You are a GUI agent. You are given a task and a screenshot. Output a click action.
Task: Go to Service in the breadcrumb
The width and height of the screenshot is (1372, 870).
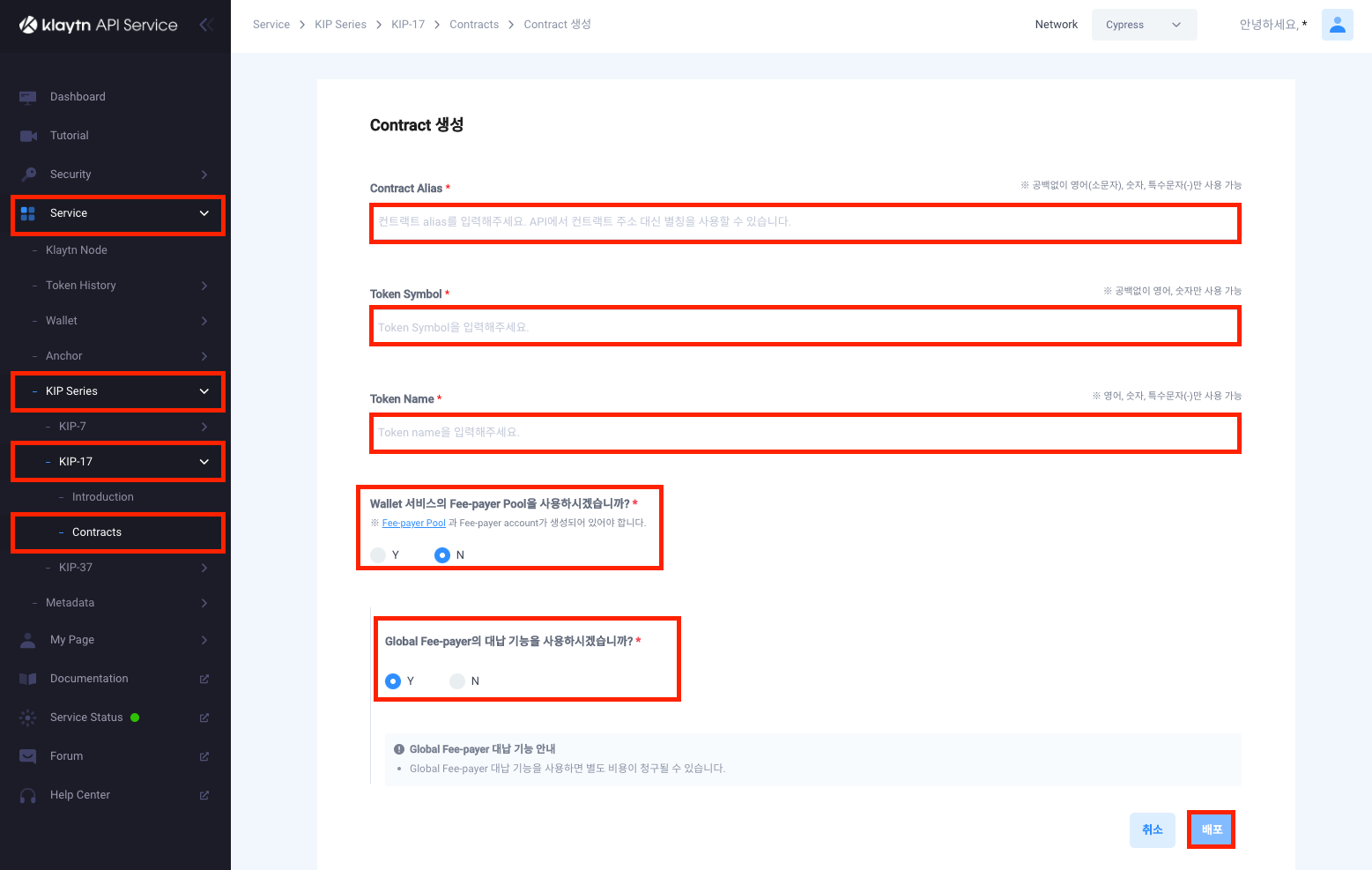(x=271, y=25)
